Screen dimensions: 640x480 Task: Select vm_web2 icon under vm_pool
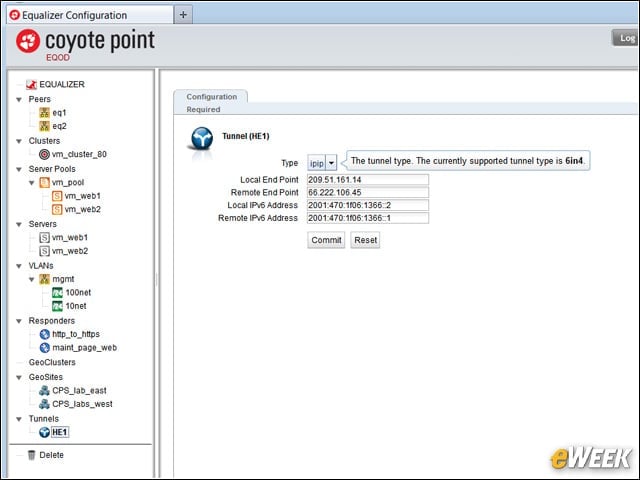click(57, 209)
